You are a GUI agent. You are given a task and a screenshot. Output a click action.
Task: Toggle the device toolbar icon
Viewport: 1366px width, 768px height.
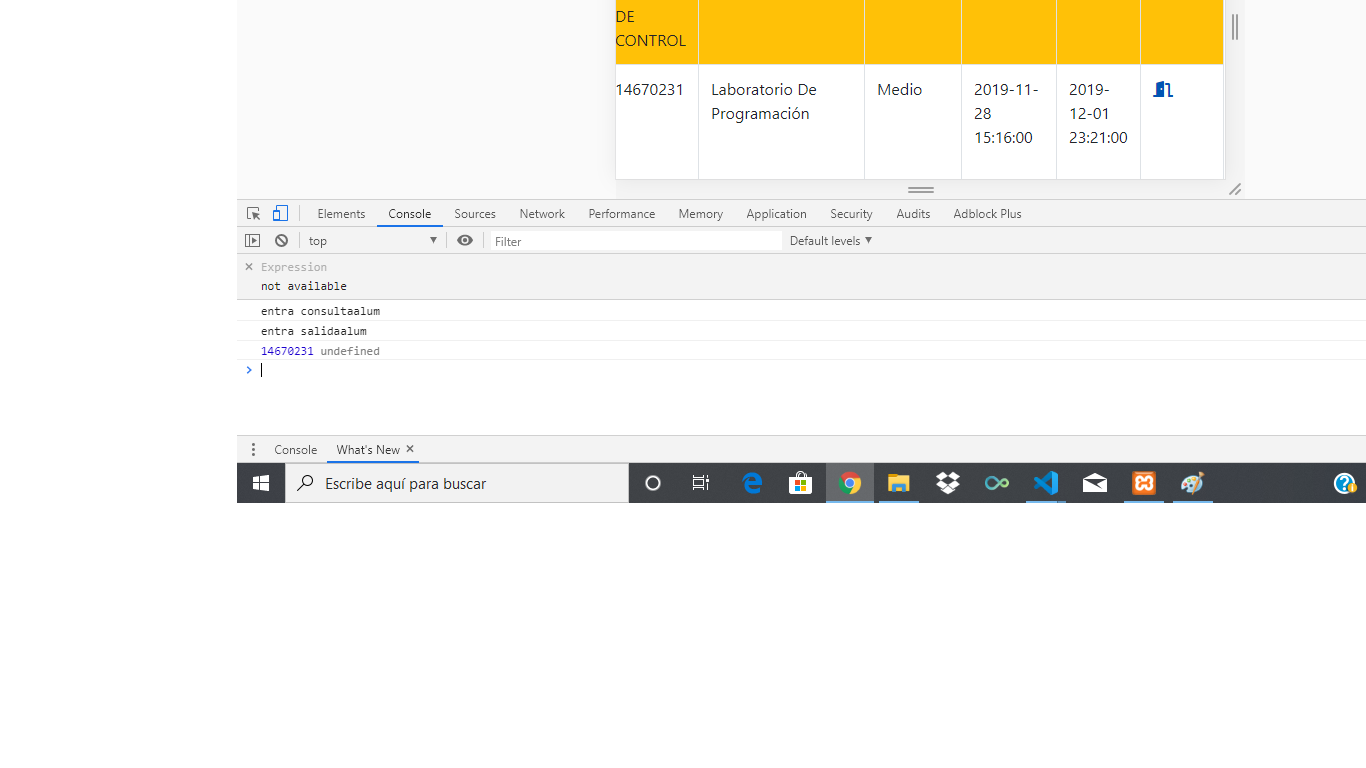coord(281,214)
